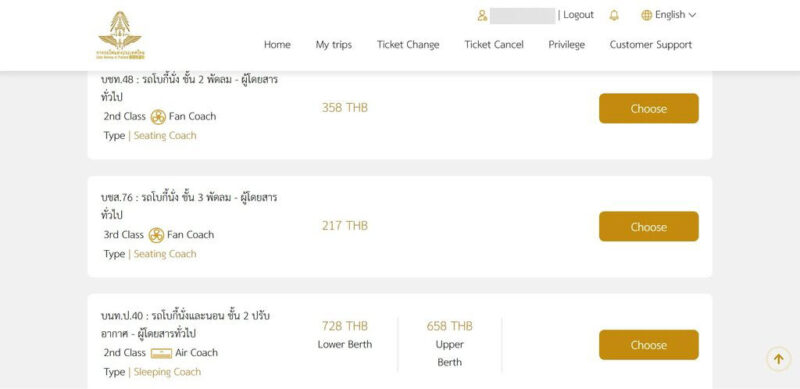Click the fan icon for 3rd Class
Viewport: 800px width, 389px height.
point(156,235)
